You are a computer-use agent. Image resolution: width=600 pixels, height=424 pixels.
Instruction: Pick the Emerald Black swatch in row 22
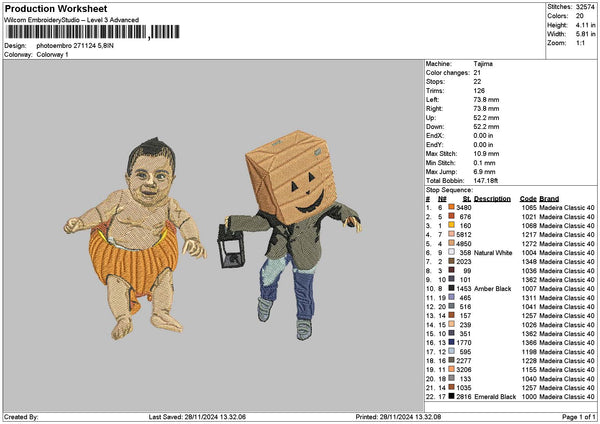point(452,396)
